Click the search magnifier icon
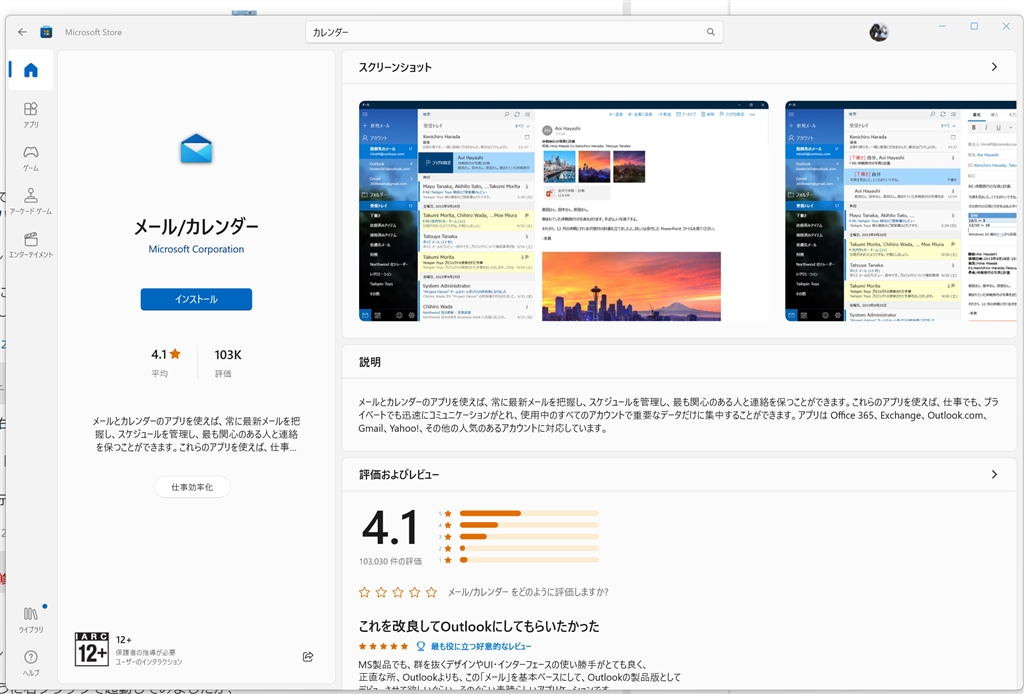Image resolution: width=1024 pixels, height=694 pixels. click(711, 32)
